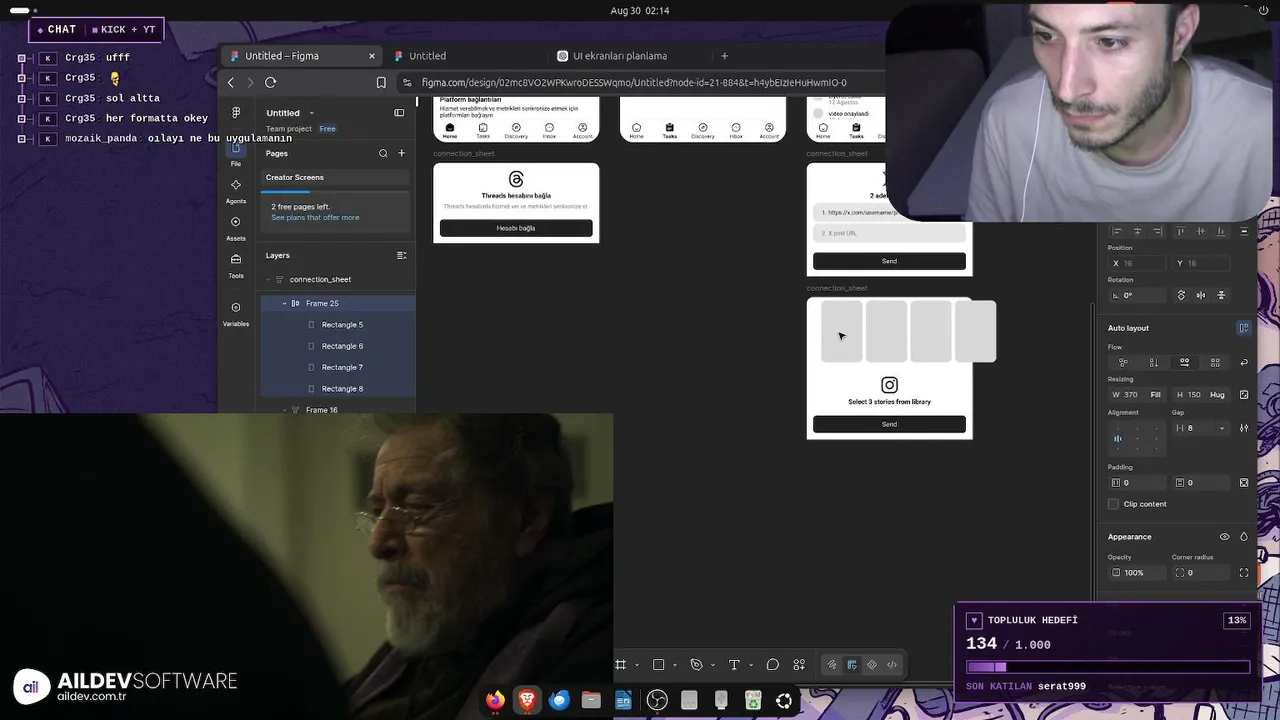Open the Frame tool options dropdown
This screenshot has height=720, width=1280.
[x=636, y=665]
